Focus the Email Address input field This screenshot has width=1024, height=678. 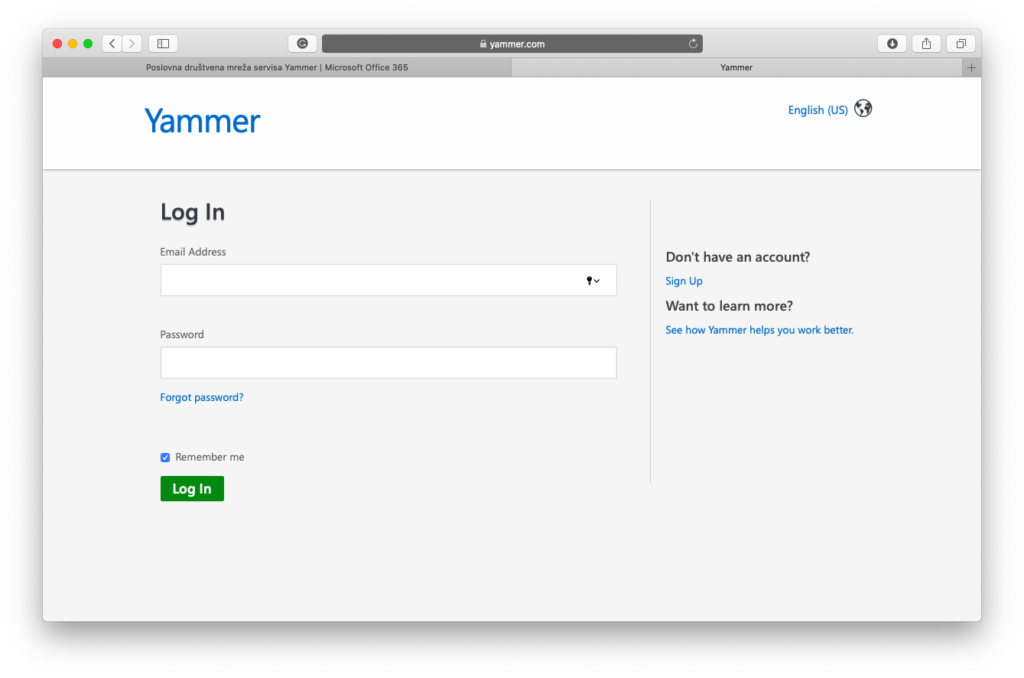370,281
